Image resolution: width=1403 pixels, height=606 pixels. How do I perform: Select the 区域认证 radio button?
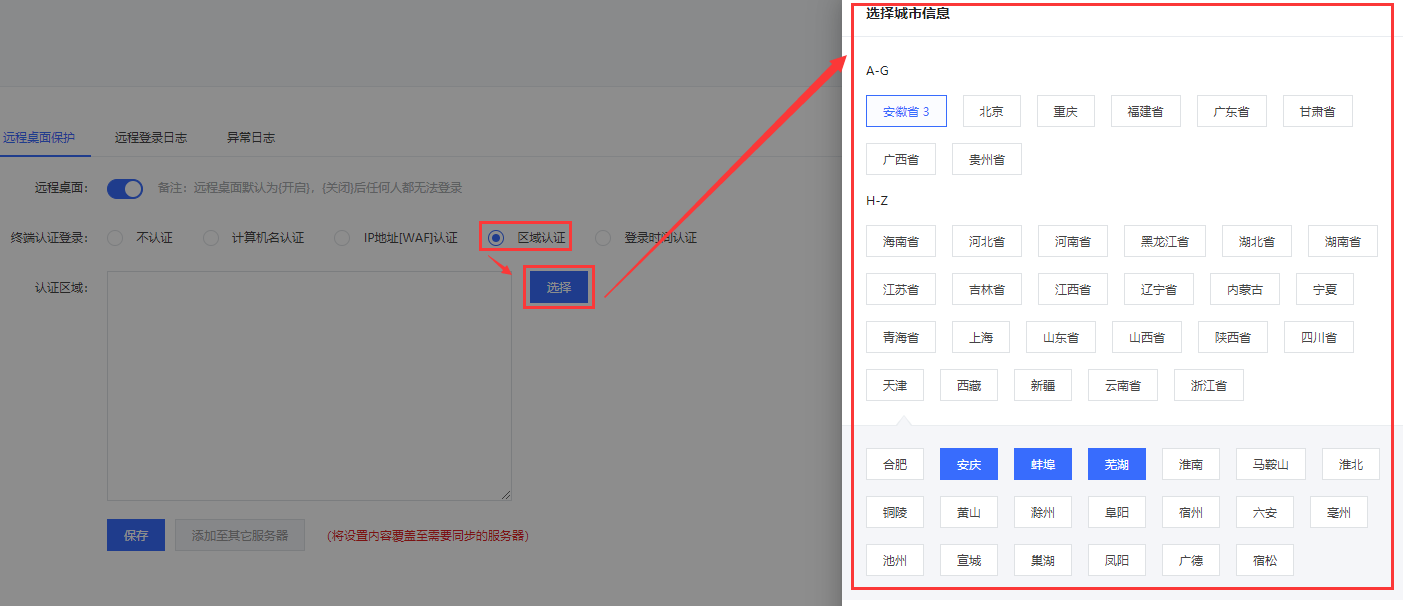(496, 238)
